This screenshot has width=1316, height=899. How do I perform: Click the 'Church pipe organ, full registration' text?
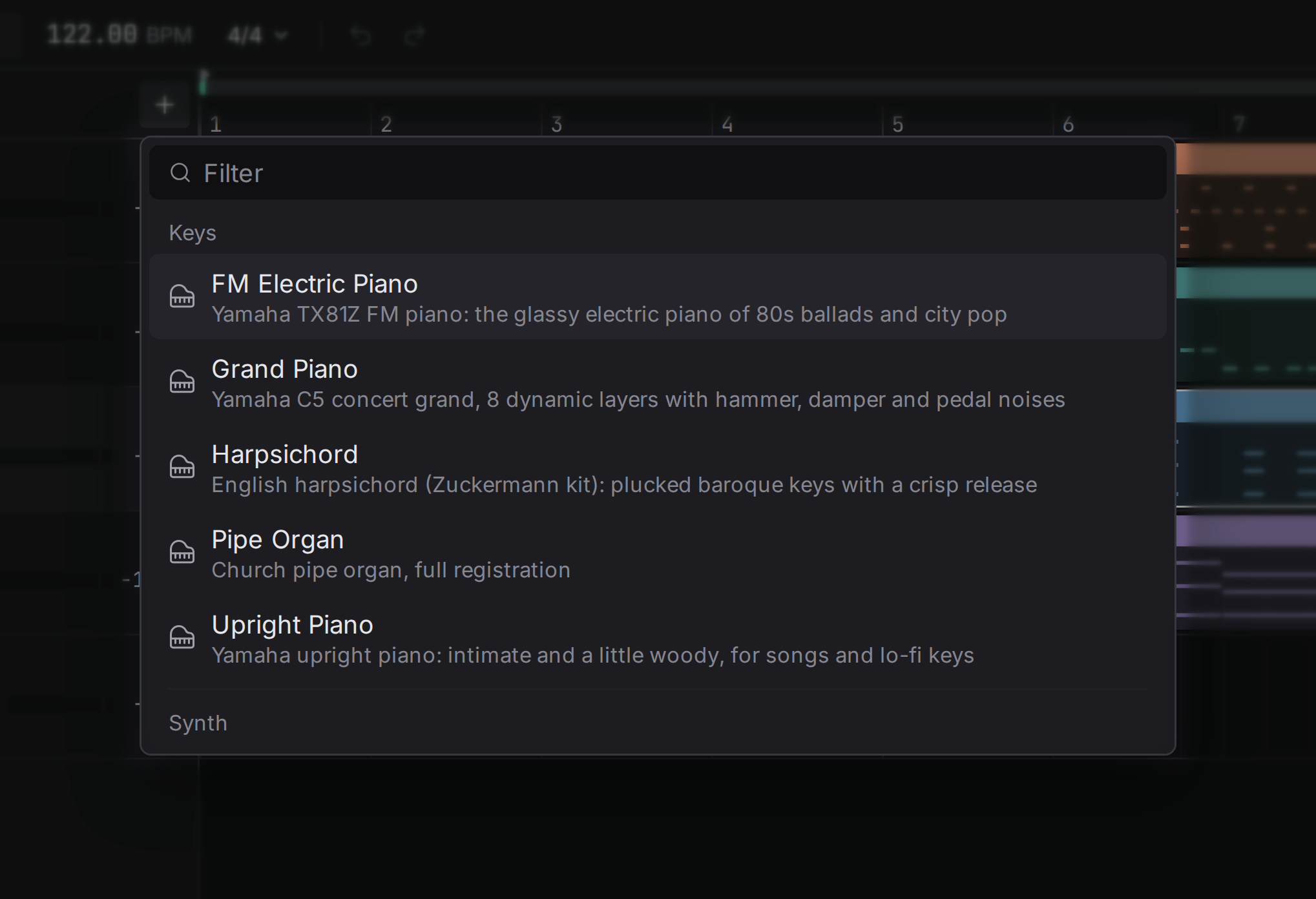click(391, 570)
